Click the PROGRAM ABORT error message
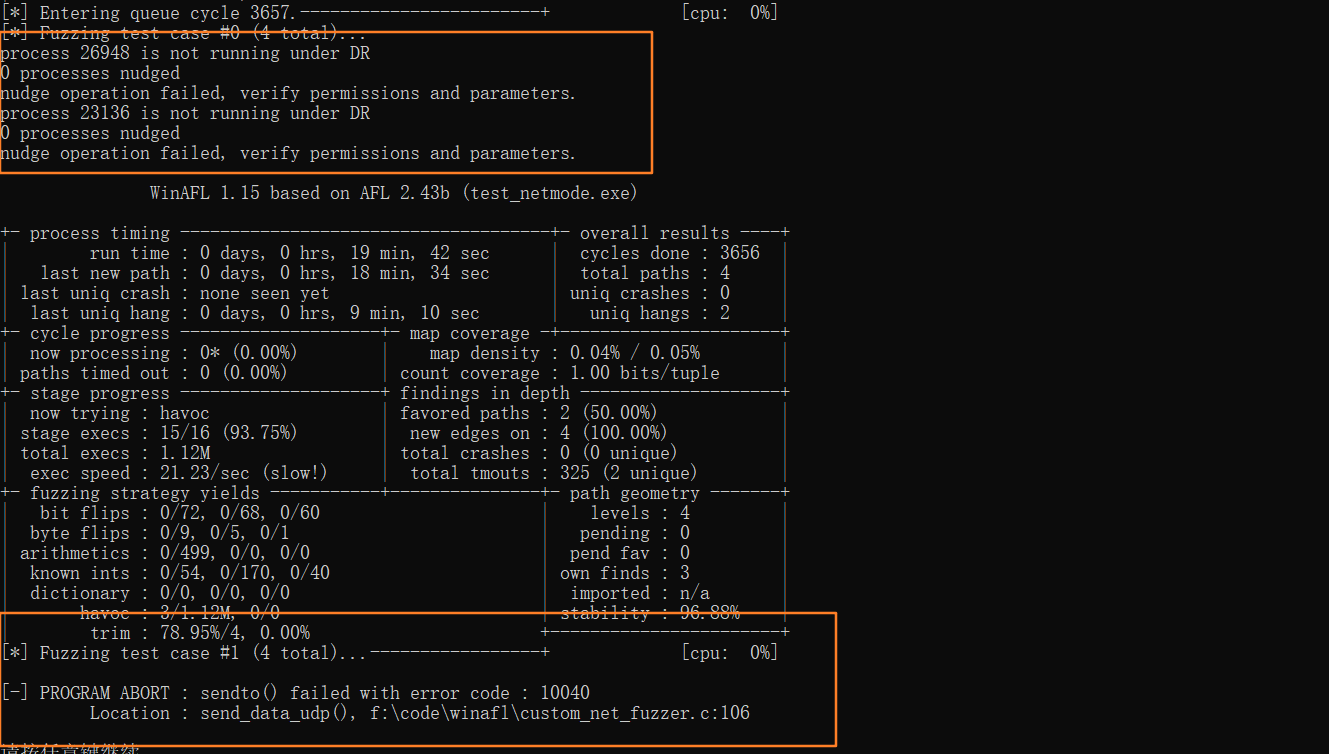 (x=314, y=693)
